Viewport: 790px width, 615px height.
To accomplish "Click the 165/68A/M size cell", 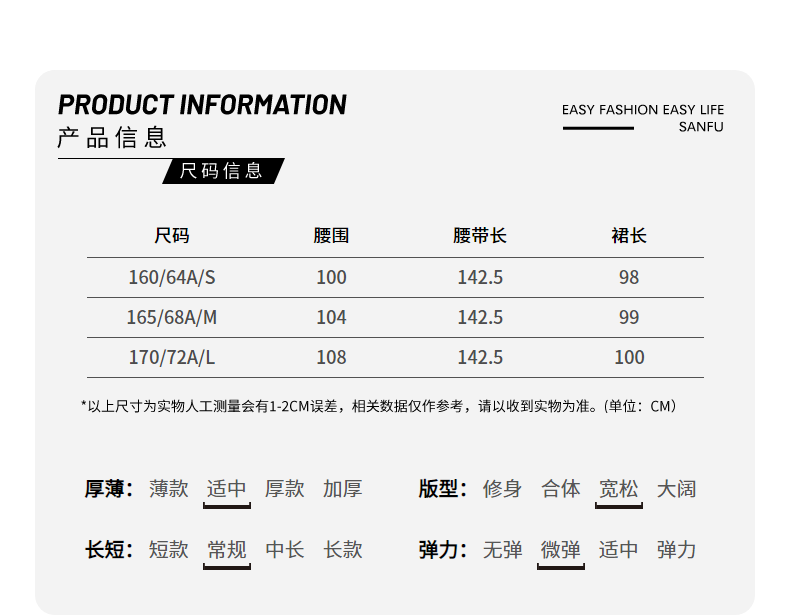I will [172, 317].
